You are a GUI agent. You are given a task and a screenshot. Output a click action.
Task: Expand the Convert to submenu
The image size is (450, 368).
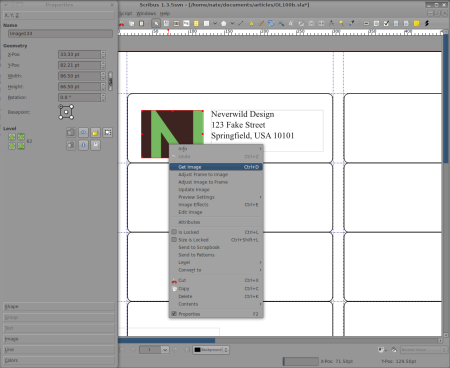pyautogui.click(x=216, y=270)
